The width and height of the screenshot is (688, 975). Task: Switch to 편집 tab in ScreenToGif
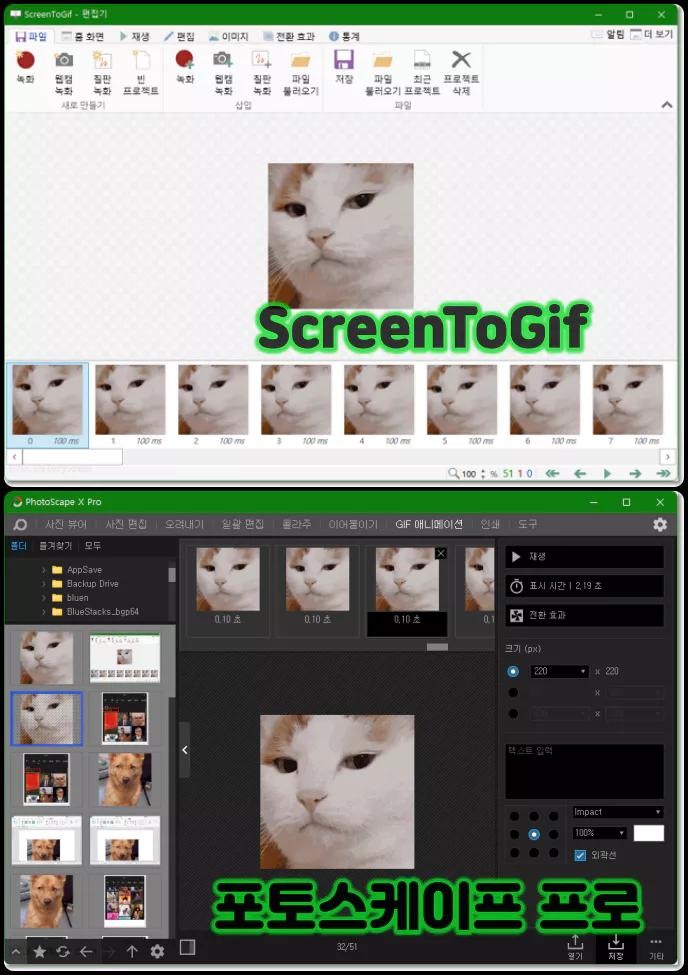(180, 37)
